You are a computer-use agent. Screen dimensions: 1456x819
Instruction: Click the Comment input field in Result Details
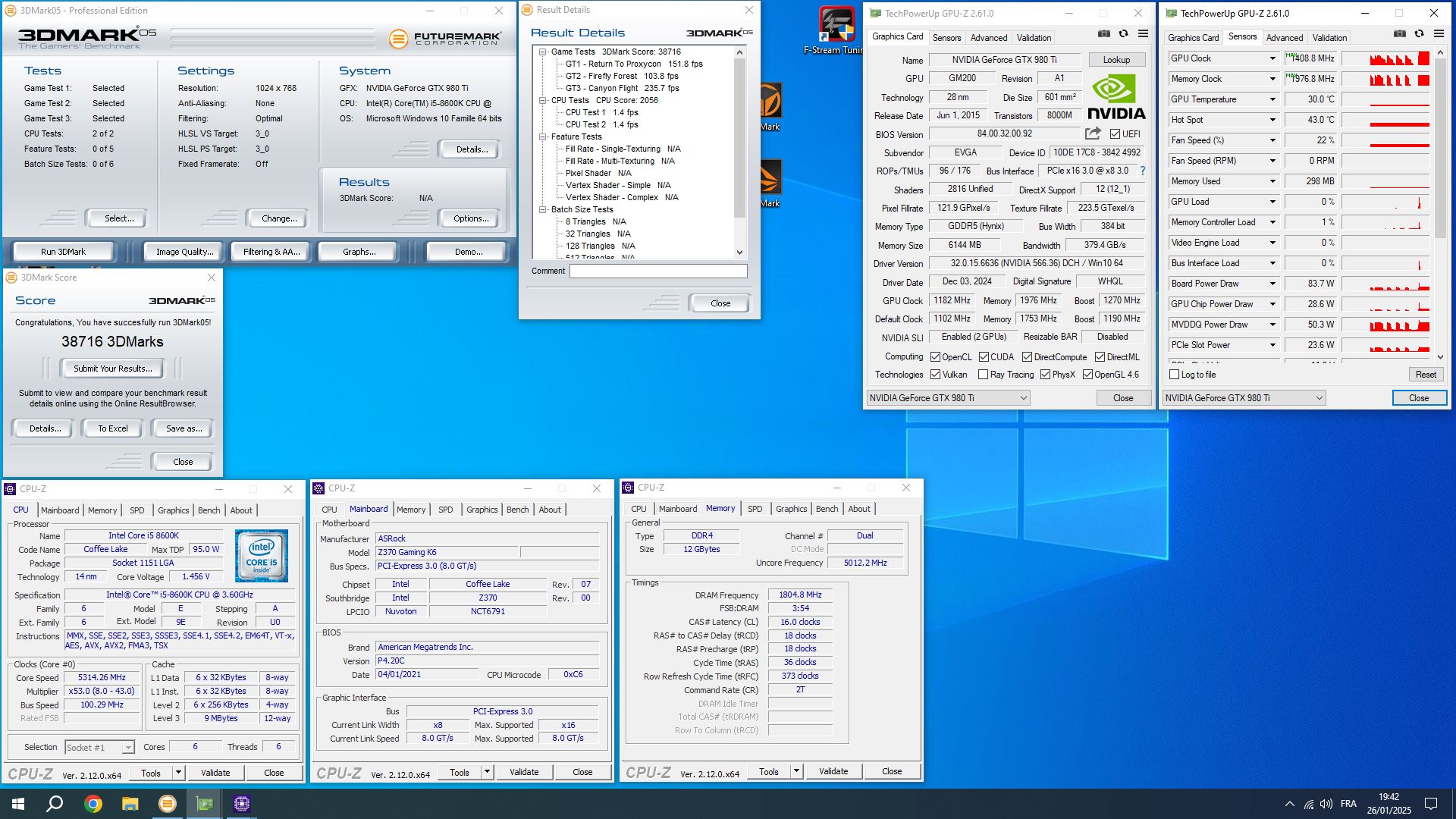(658, 271)
